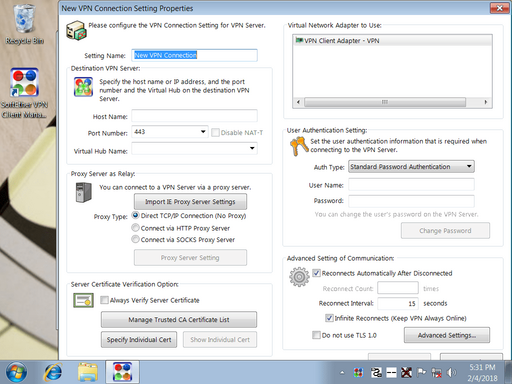512x384 pixels.
Task: Open Internet Explorer from the taskbar
Action: tap(53, 372)
